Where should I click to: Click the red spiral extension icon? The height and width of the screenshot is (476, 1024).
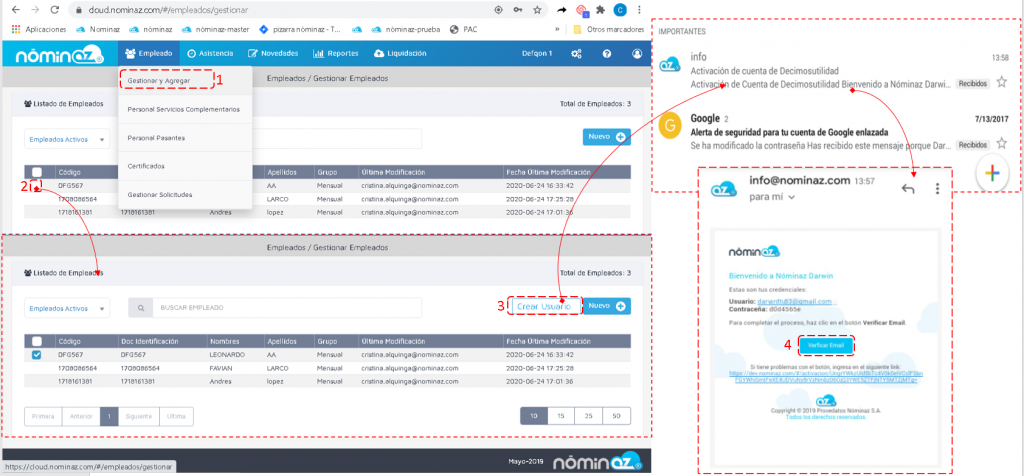581,10
